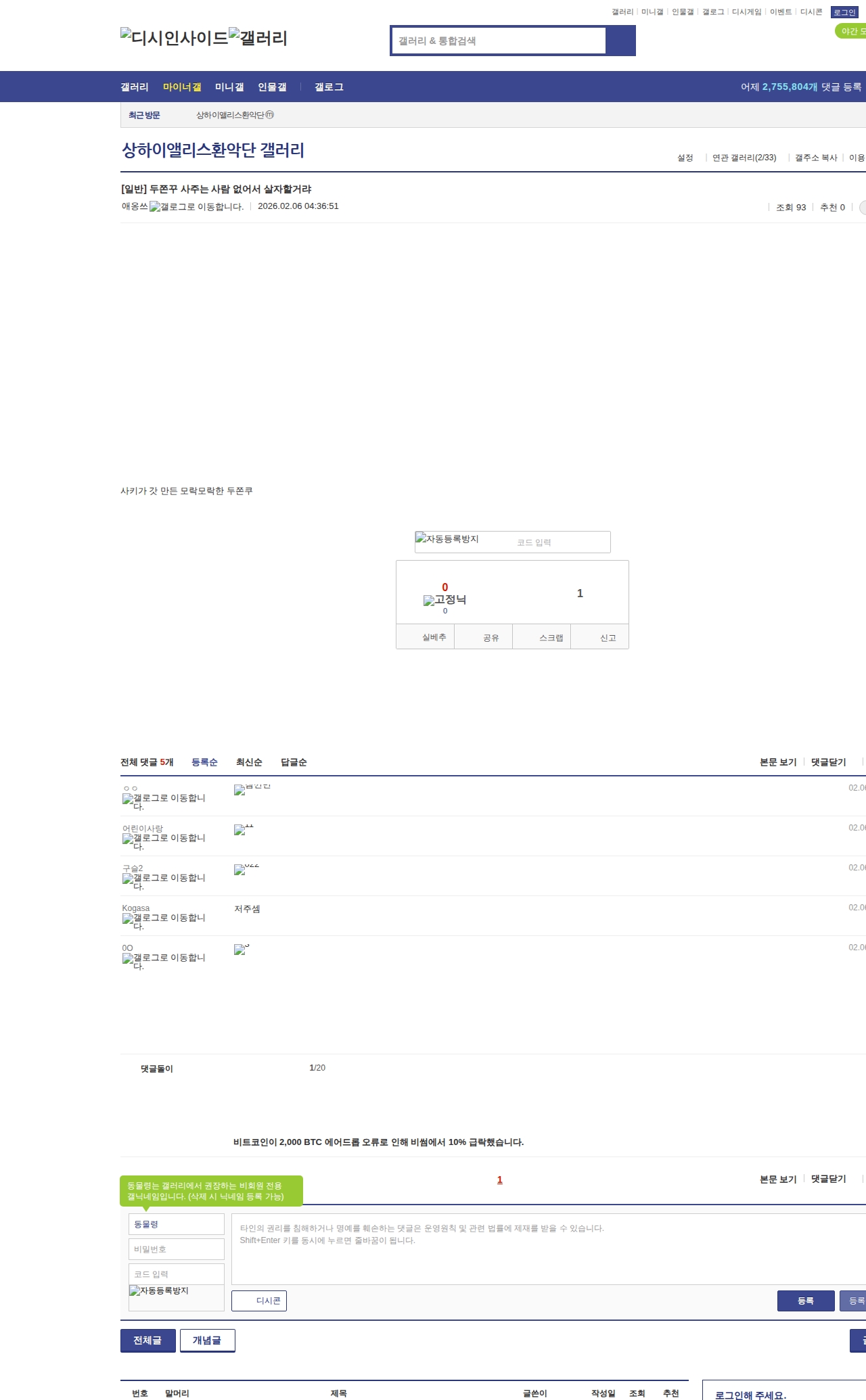Viewport: 866px width, 1400px height.
Task: Open the gallery 설정 link
Action: click(x=685, y=158)
